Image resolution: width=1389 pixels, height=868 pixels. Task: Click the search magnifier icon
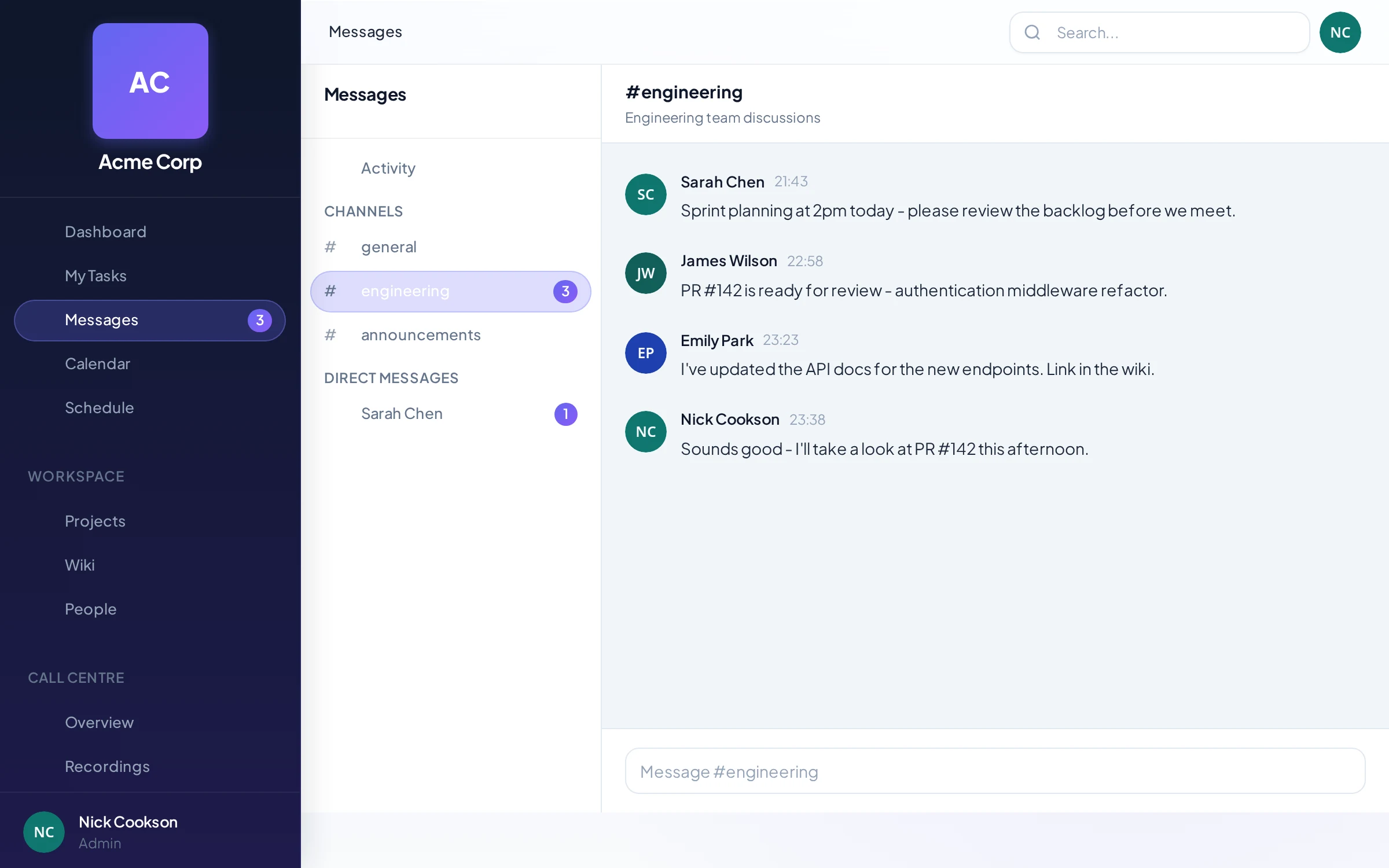[x=1032, y=32]
